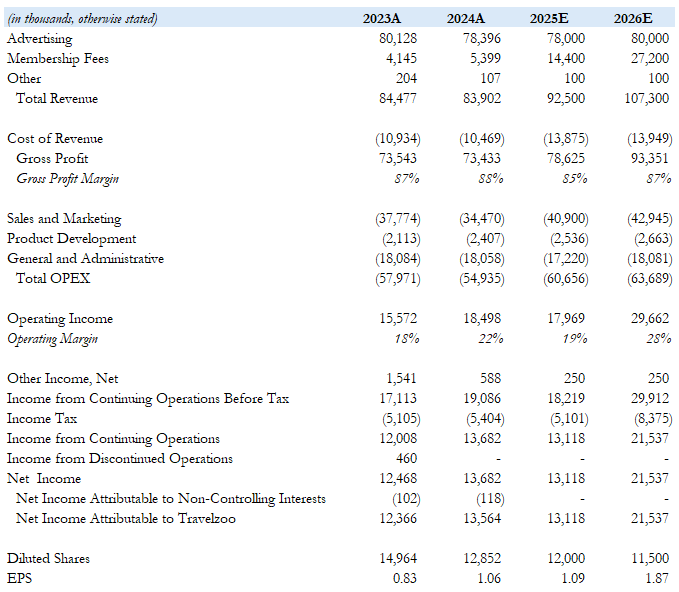Select Advertising value 80,128
This screenshot has height=592, width=679.
(x=398, y=39)
